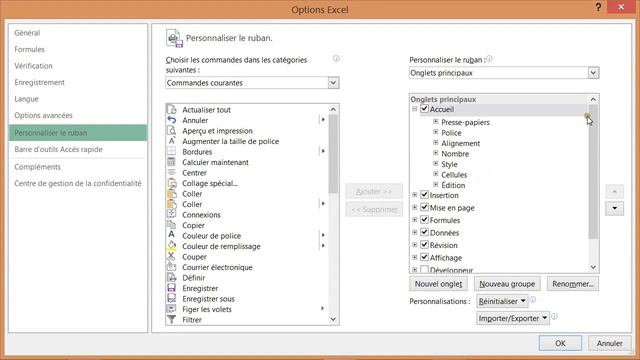The width and height of the screenshot is (640, 360).
Task: Click the Définir command icon
Action: [x=172, y=278]
